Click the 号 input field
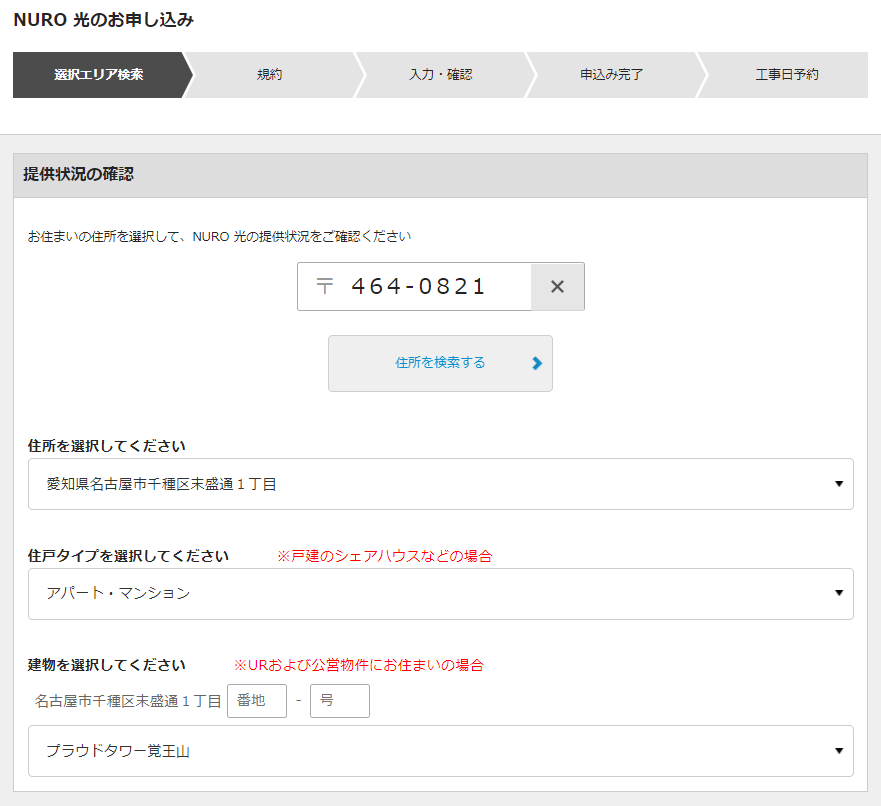The height and width of the screenshot is (806, 881). tap(340, 701)
